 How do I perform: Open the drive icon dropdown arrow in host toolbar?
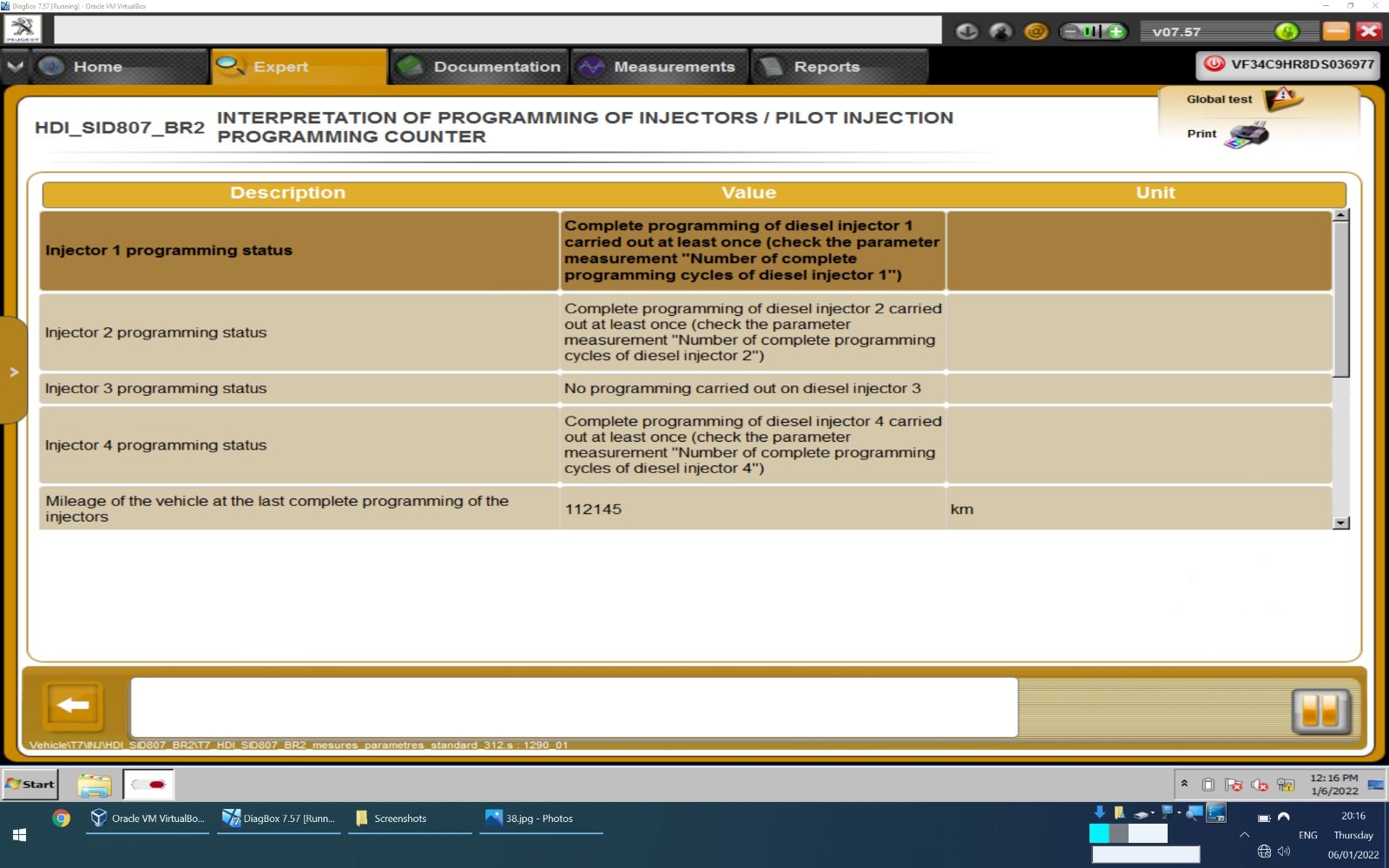click(1152, 813)
